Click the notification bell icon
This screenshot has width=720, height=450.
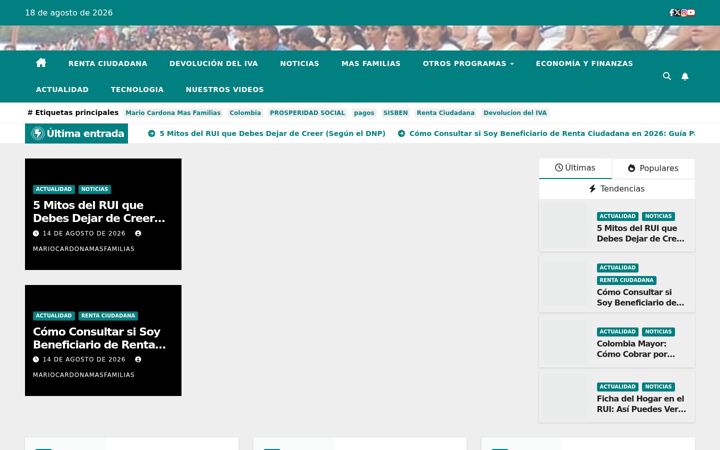click(x=685, y=76)
